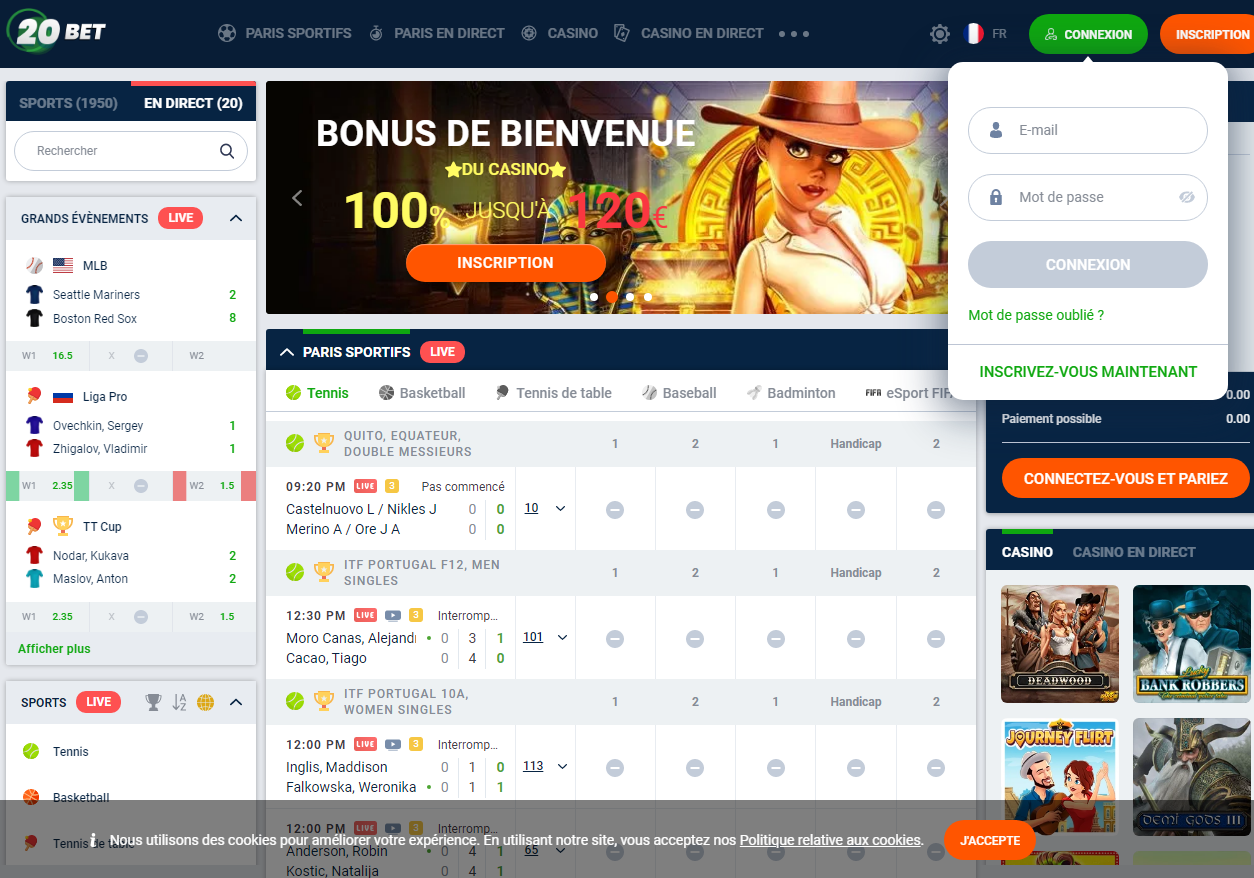Open Casino in top menu
The width and height of the screenshot is (1254, 878).
click(x=559, y=33)
